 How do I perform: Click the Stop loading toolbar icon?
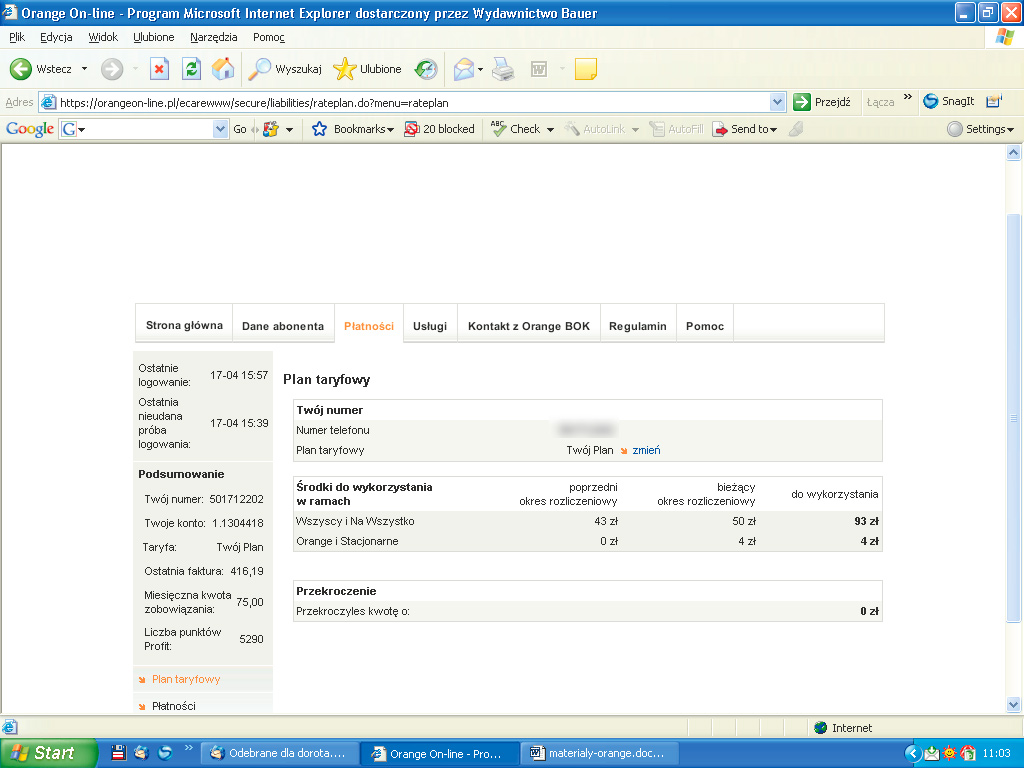point(159,69)
